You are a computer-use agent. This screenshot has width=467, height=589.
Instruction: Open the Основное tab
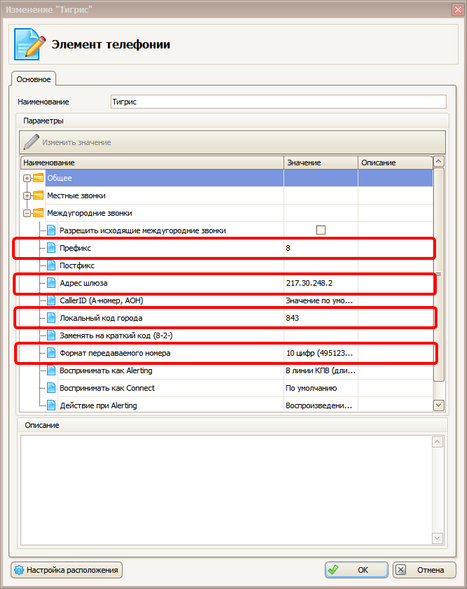point(33,79)
